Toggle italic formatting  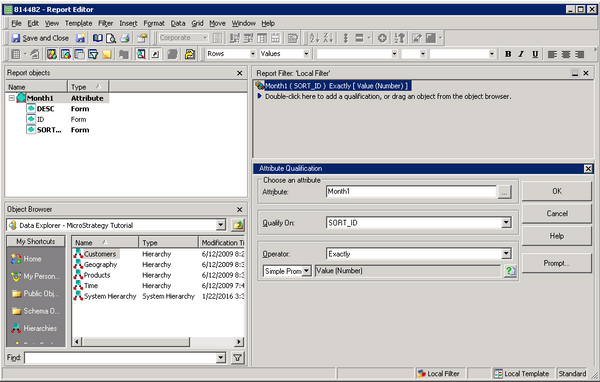click(521, 54)
